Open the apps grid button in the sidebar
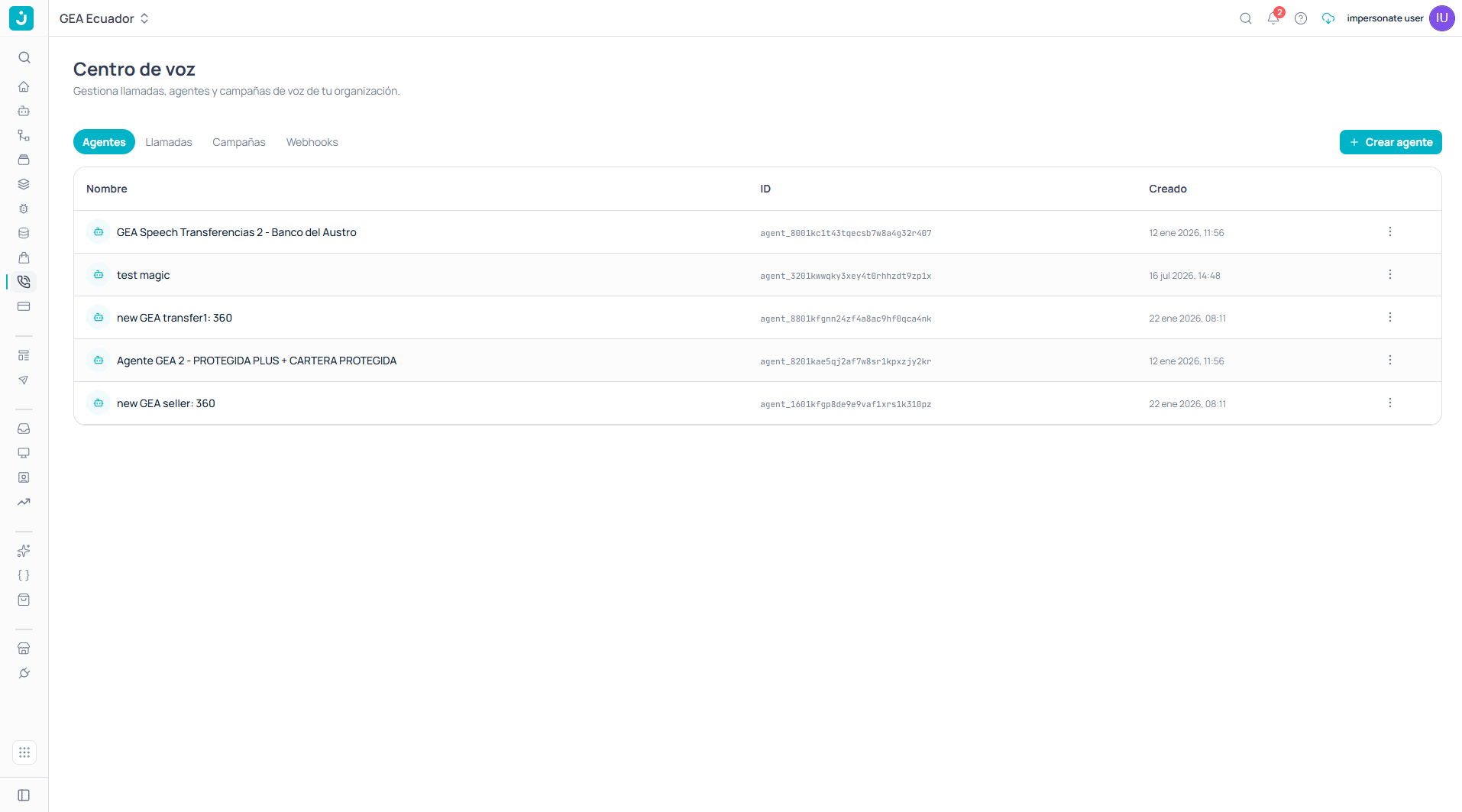 [x=24, y=752]
